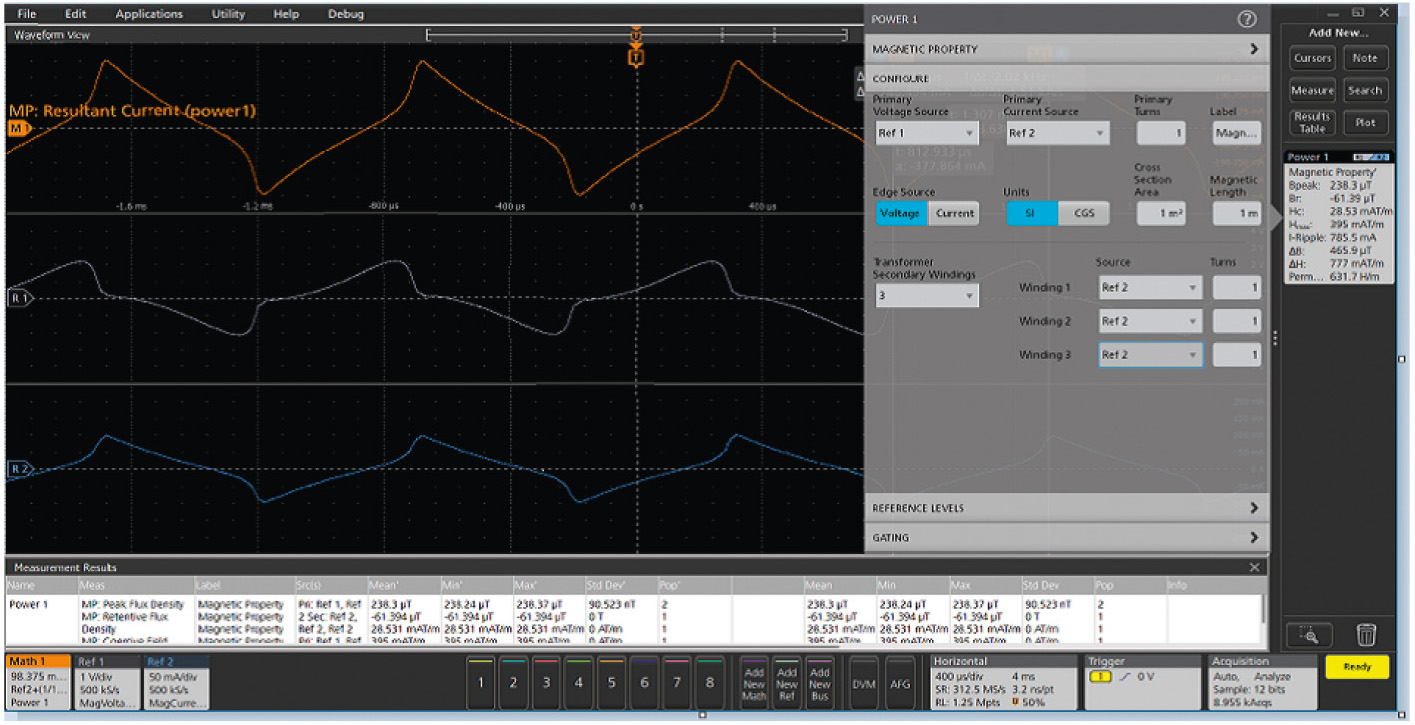Click the Measure button

pyautogui.click(x=1312, y=90)
